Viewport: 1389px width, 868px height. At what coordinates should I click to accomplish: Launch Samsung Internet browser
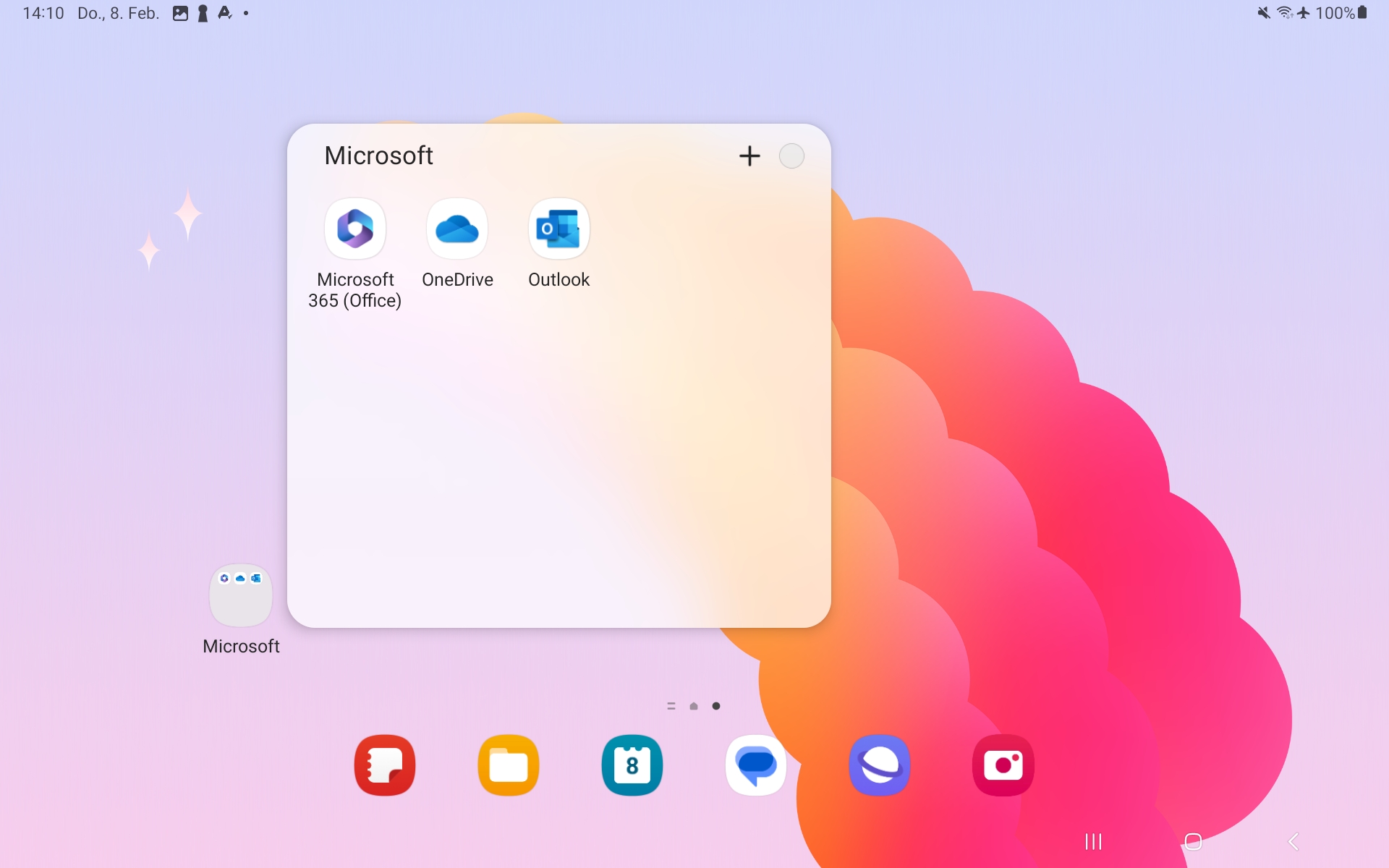tap(880, 765)
